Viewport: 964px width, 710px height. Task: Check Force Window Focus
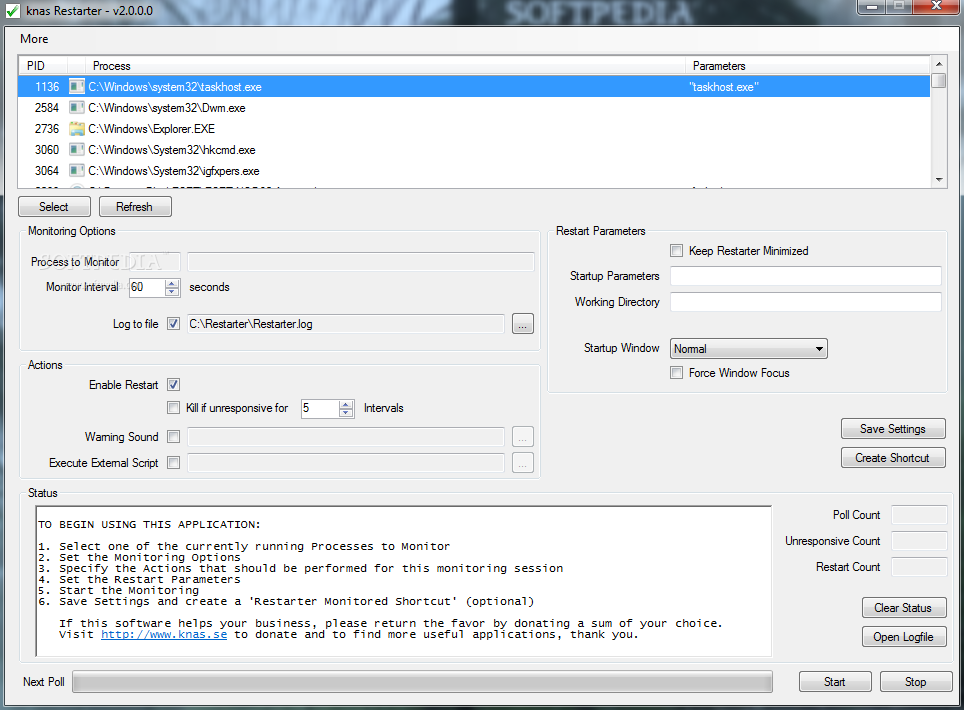pyautogui.click(x=676, y=373)
